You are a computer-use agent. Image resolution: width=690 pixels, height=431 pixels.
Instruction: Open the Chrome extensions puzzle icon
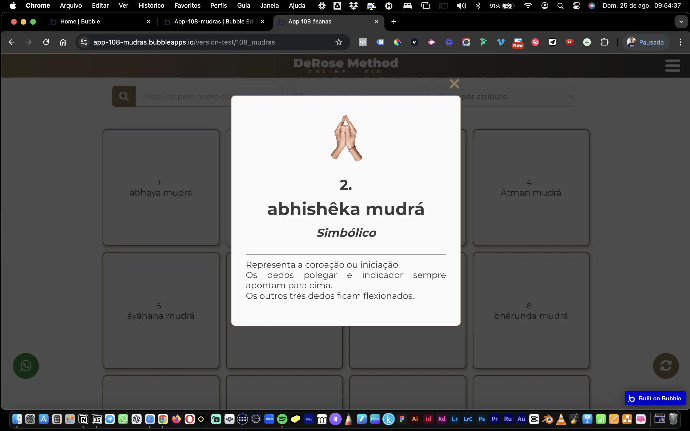pyautogui.click(x=604, y=42)
